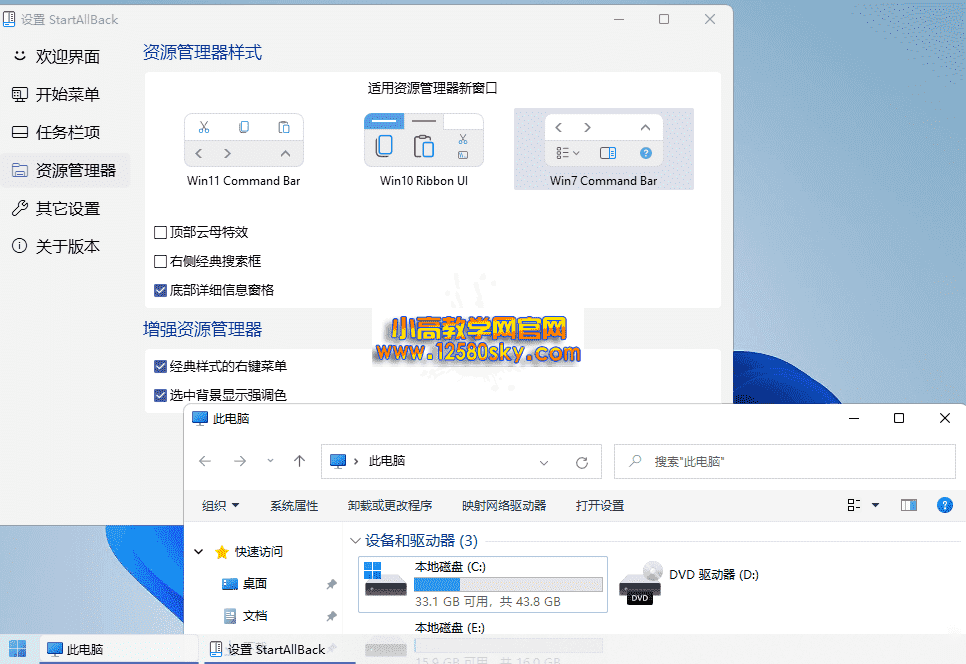The width and height of the screenshot is (966, 664).
Task: Click the magnifier icon in the search box
Action: [635, 461]
